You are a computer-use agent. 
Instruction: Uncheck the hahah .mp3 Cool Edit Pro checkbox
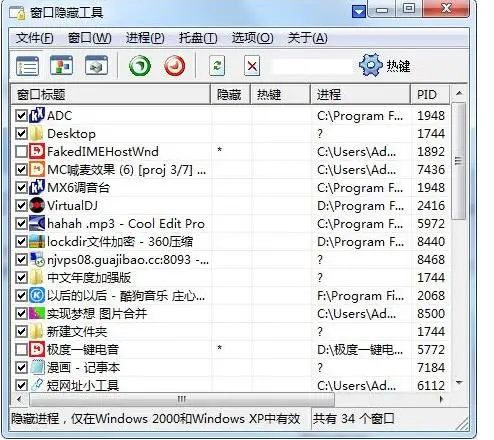click(x=21, y=223)
